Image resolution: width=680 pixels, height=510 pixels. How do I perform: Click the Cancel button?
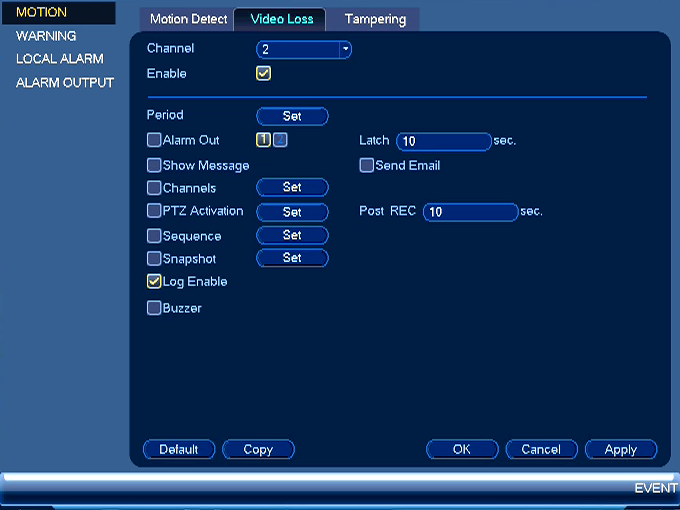pyautogui.click(x=541, y=450)
